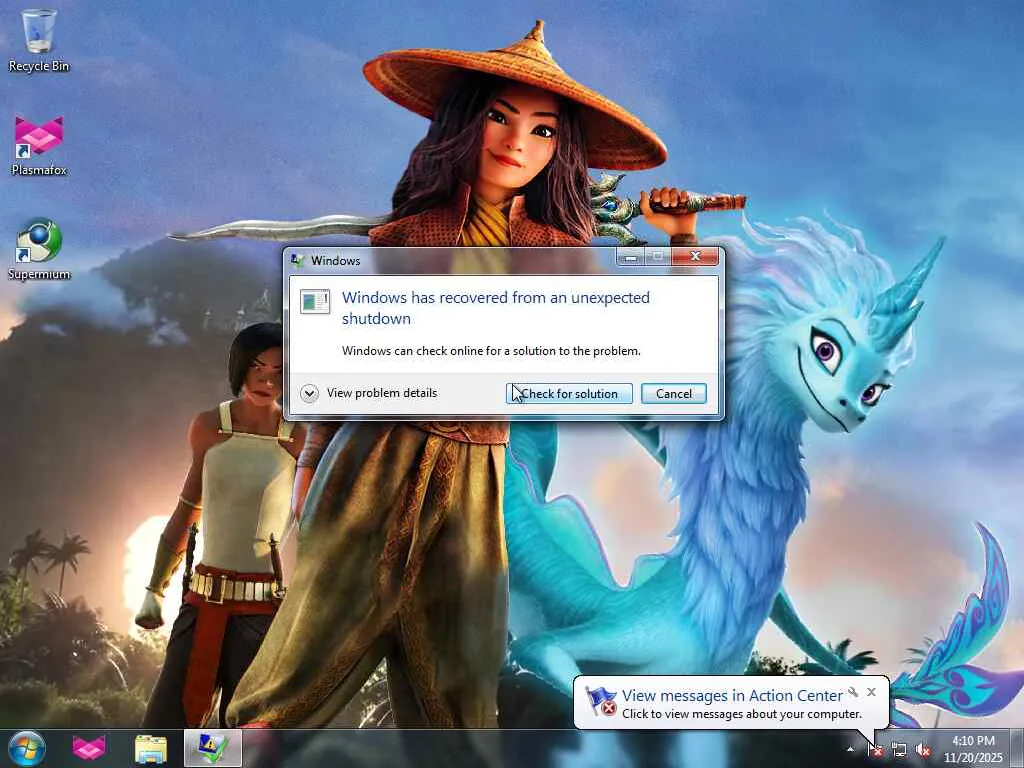The image size is (1024, 768).
Task: Click the muted volume tray icon
Action: 922,750
